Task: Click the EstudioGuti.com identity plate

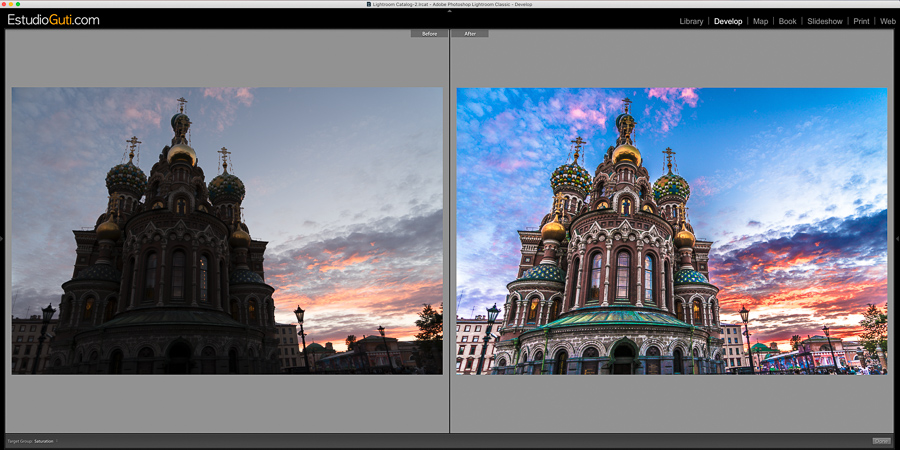Action: (54, 19)
